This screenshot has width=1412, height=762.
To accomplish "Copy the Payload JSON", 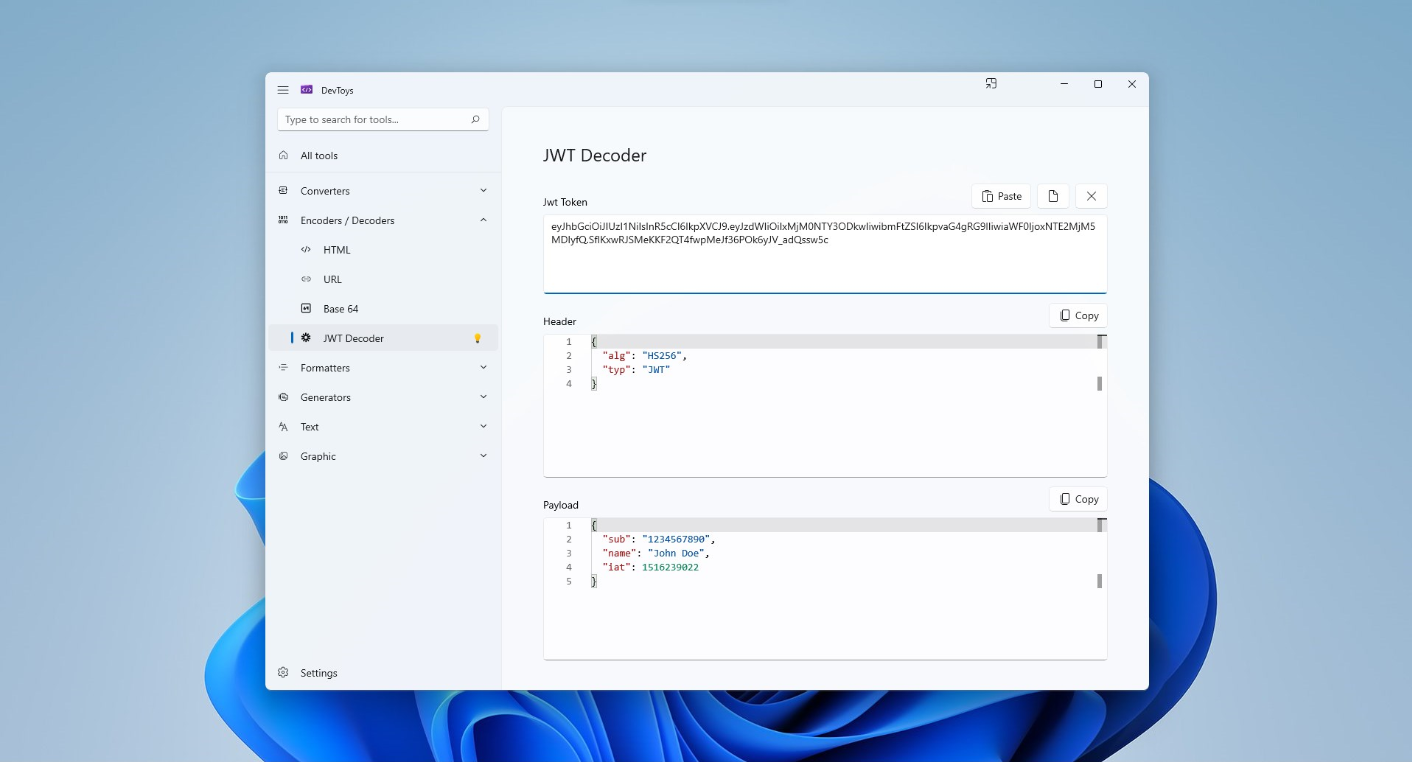I will [1078, 499].
